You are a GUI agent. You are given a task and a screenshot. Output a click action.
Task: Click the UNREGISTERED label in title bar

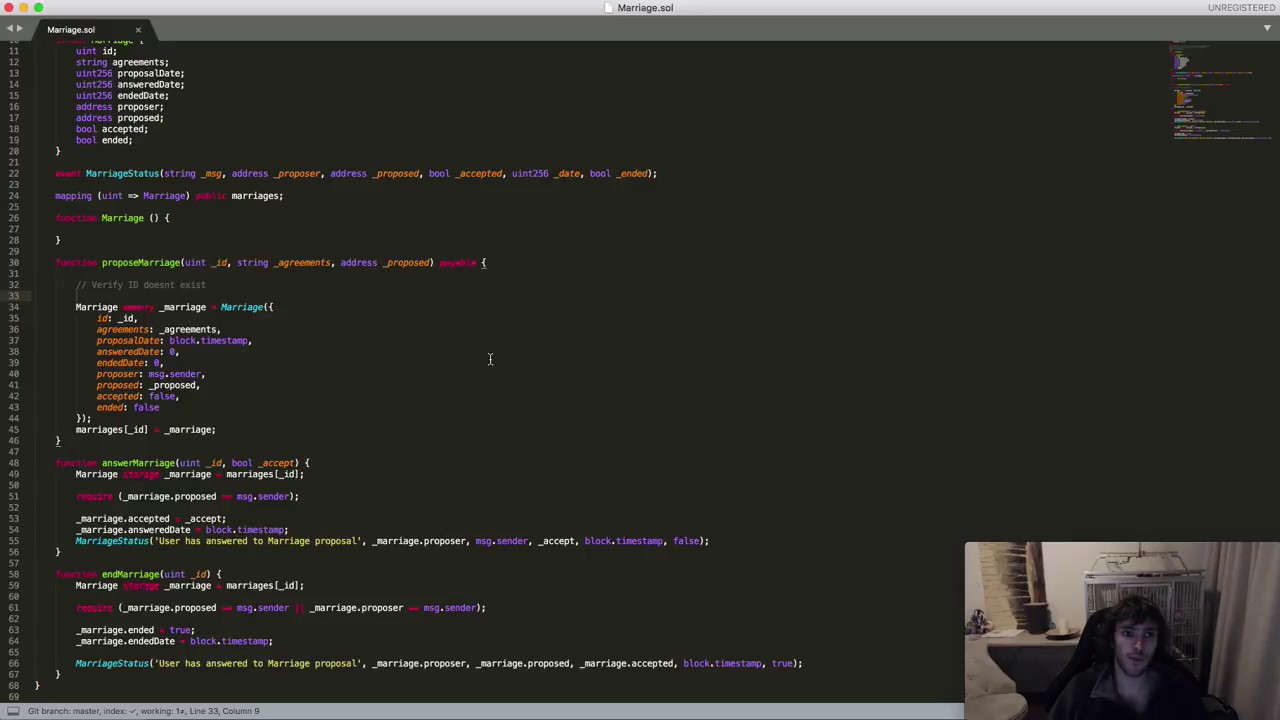pos(1241,8)
